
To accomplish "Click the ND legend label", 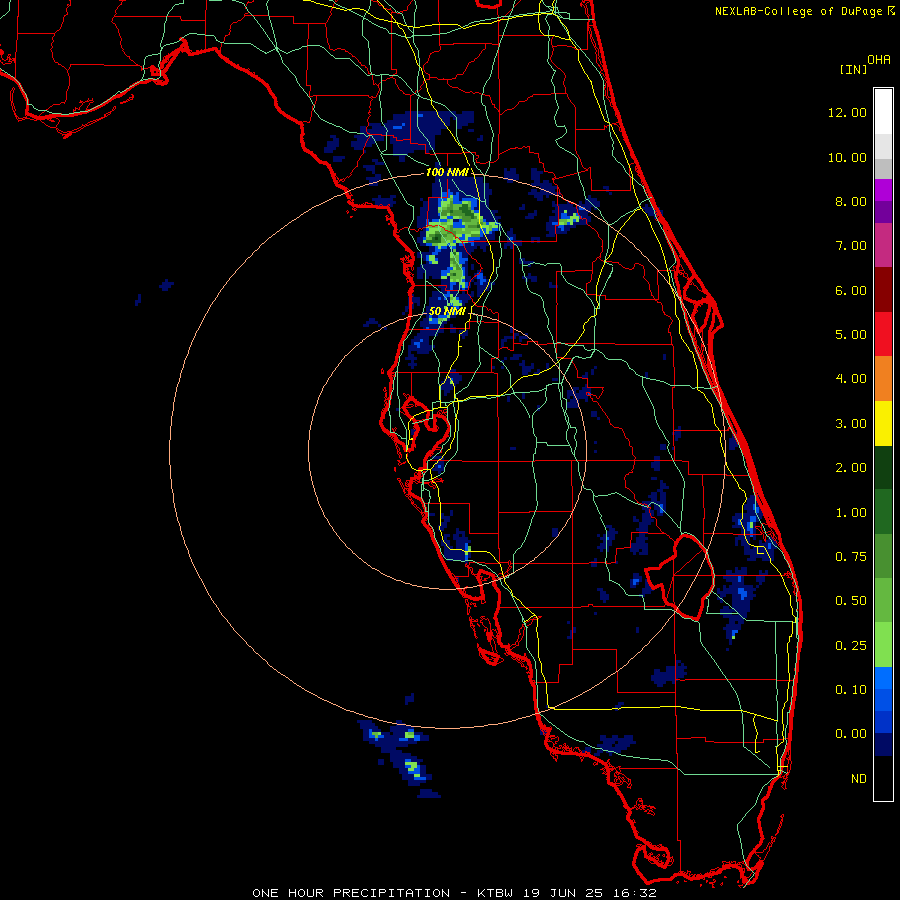I will pyautogui.click(x=859, y=779).
